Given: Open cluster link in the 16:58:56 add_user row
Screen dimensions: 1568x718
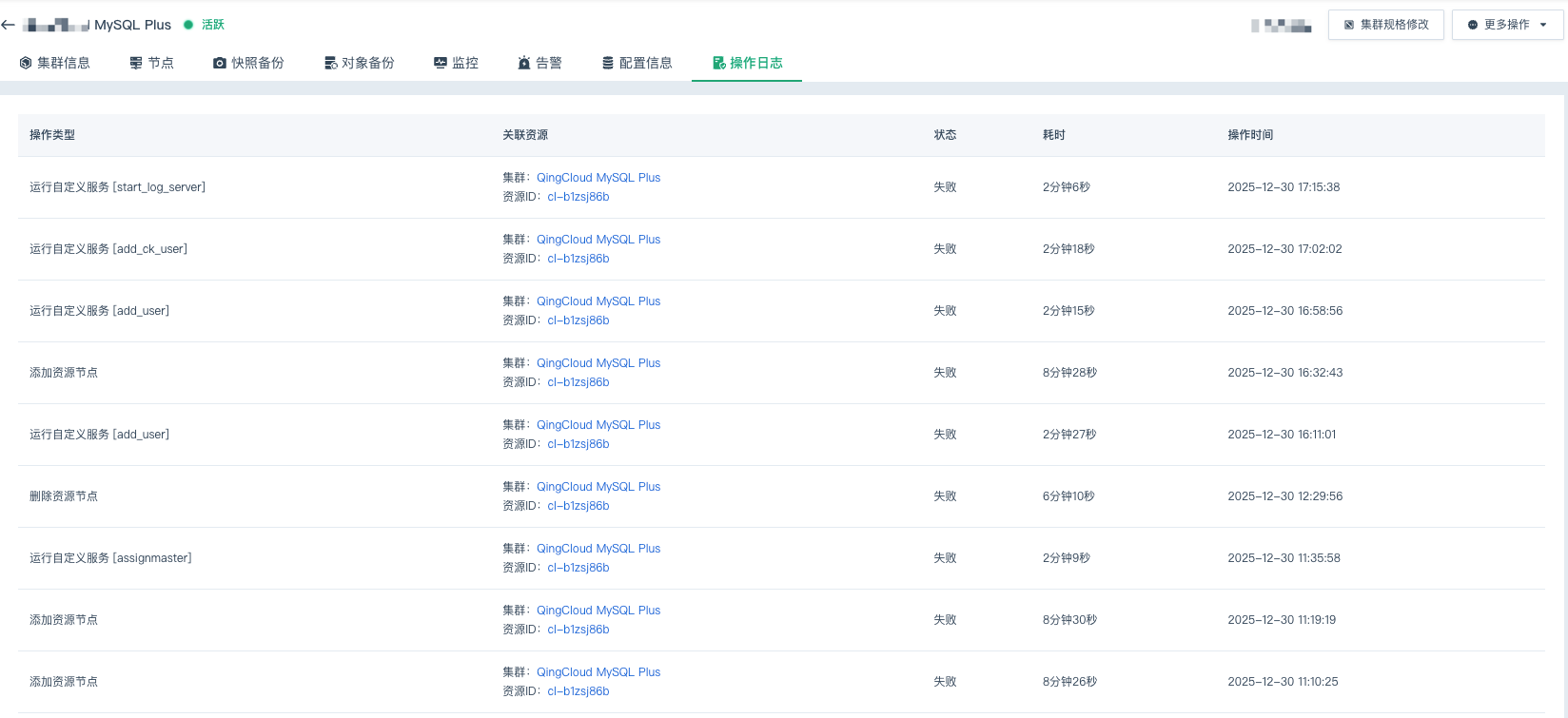Looking at the screenshot, I should 598,301.
